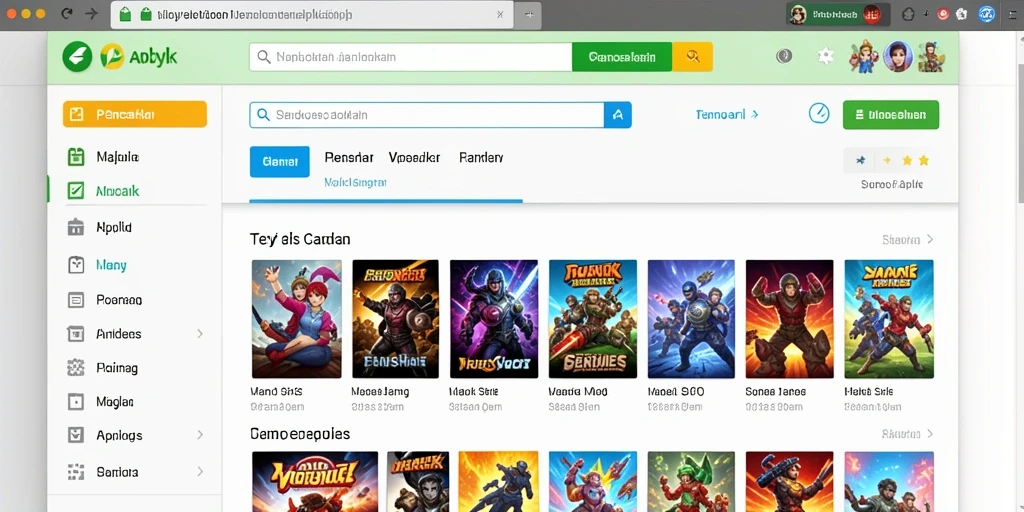Expand the Sernora submenu chevron
The height and width of the screenshot is (512, 1024).
(x=200, y=472)
